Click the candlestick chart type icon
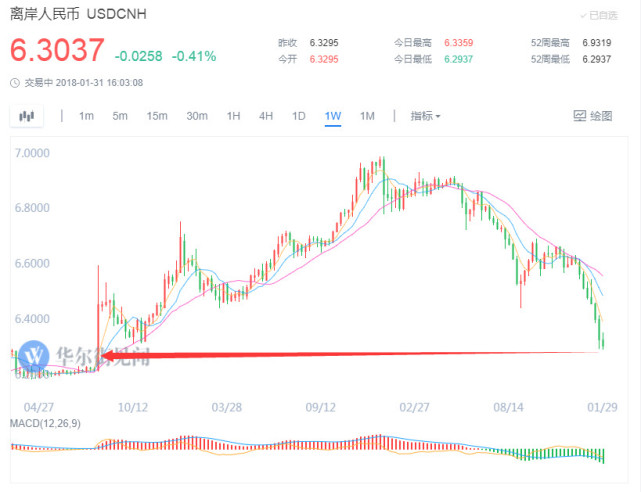 tap(27, 116)
